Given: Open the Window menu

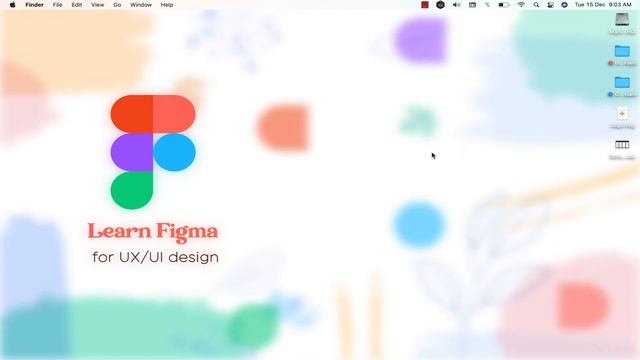Looking at the screenshot, I should pos(141,5).
